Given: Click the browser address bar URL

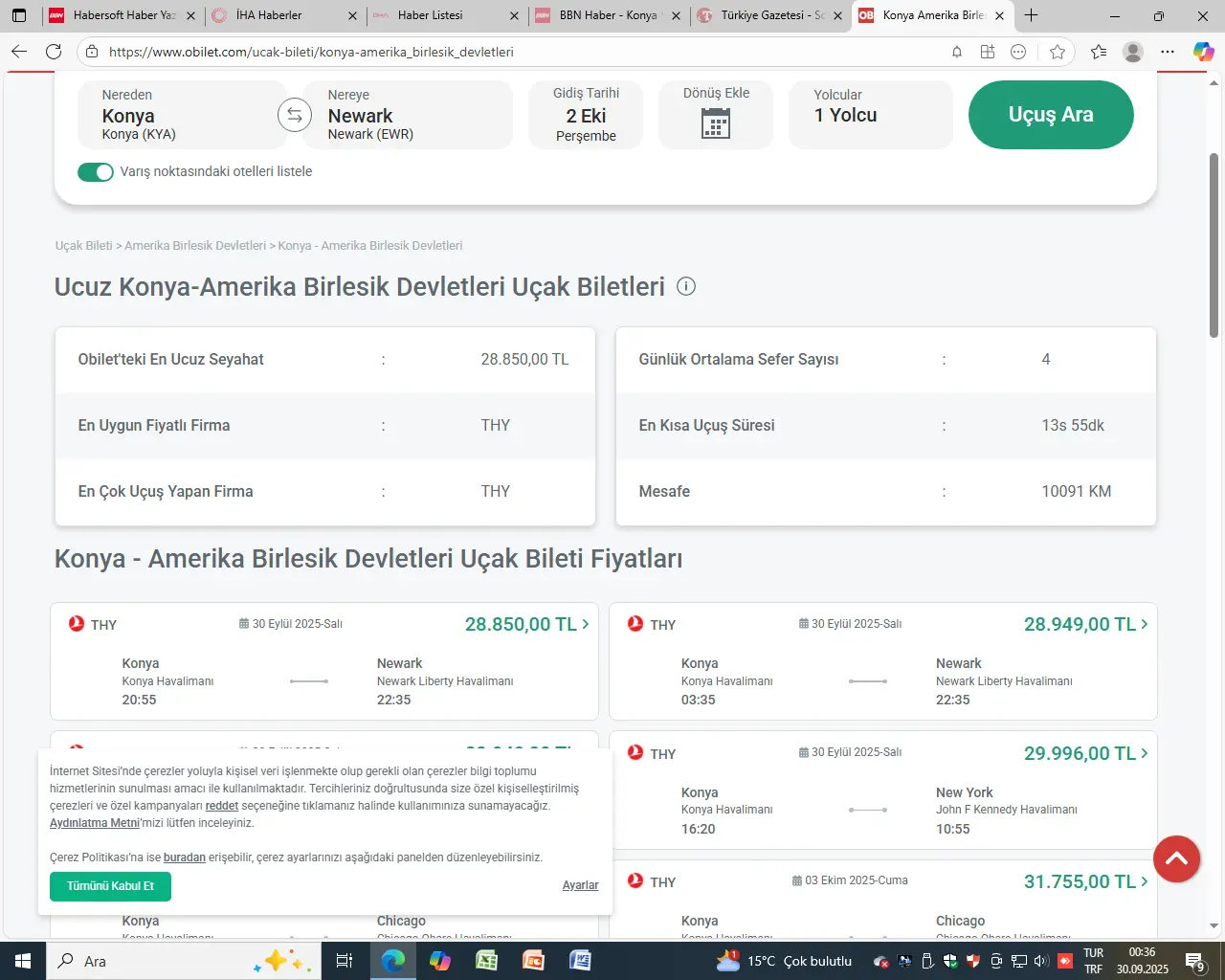Looking at the screenshot, I should coord(311,52).
